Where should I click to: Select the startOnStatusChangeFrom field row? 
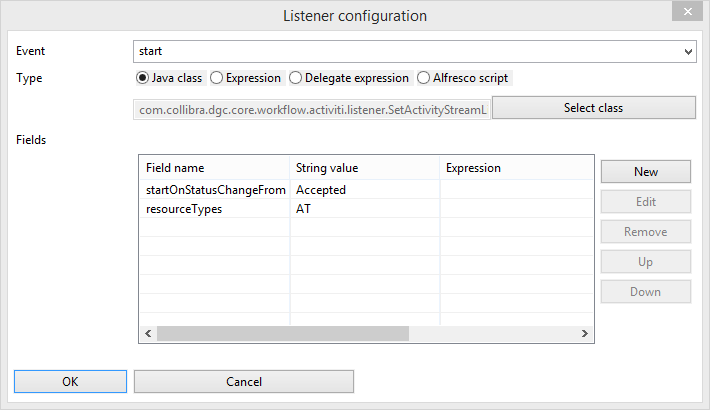tap(366, 190)
